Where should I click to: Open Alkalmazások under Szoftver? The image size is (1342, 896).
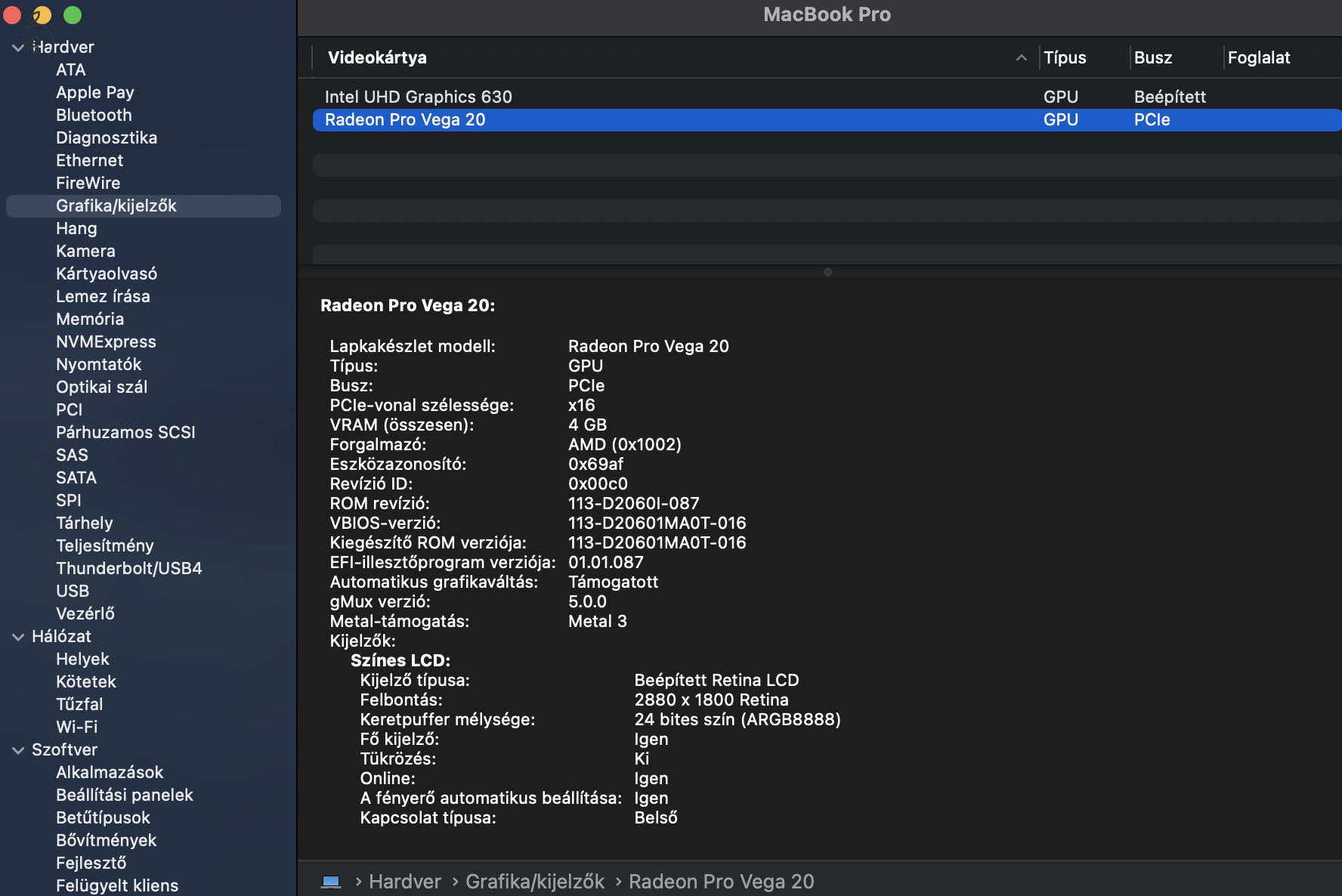pyautogui.click(x=110, y=772)
